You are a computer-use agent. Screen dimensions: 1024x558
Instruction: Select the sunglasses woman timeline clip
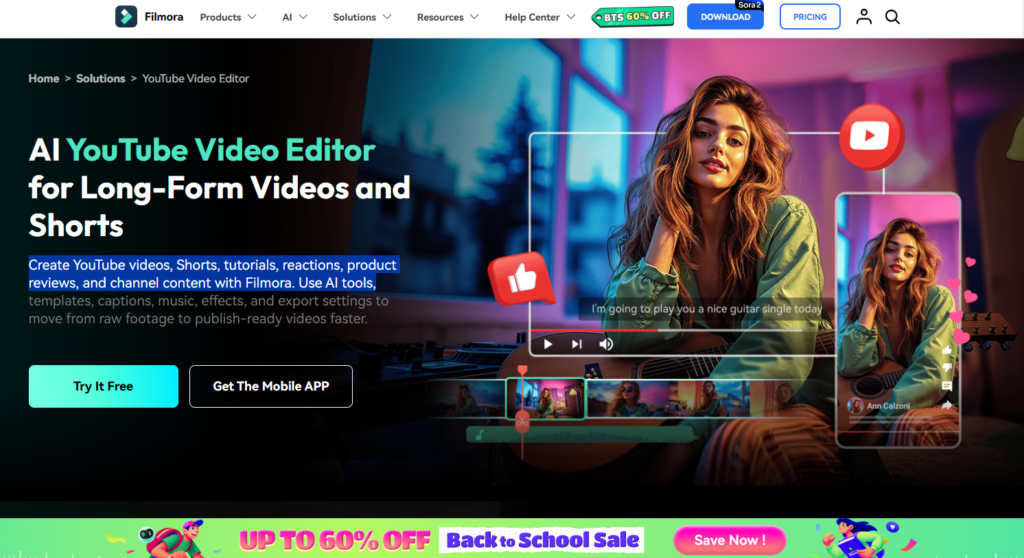click(628, 399)
